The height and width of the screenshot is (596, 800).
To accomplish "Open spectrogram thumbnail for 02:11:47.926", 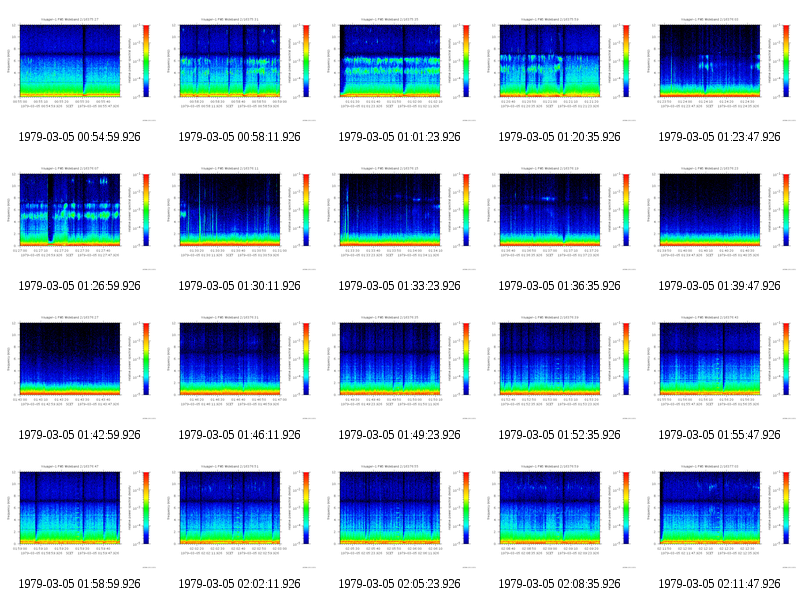I will (720, 515).
